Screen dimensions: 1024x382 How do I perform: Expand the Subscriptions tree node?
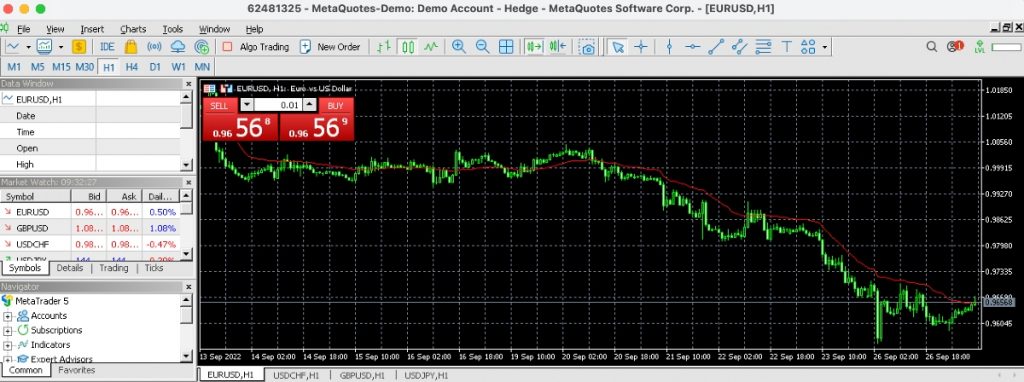click(8, 330)
